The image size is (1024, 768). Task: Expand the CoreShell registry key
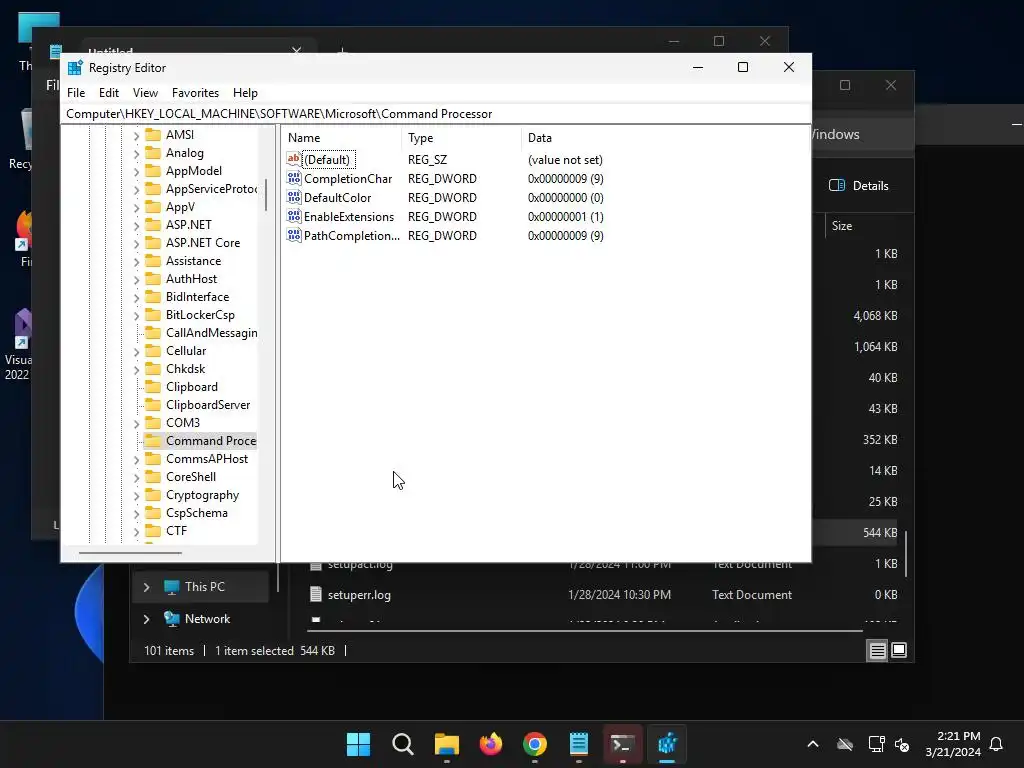tap(136, 477)
